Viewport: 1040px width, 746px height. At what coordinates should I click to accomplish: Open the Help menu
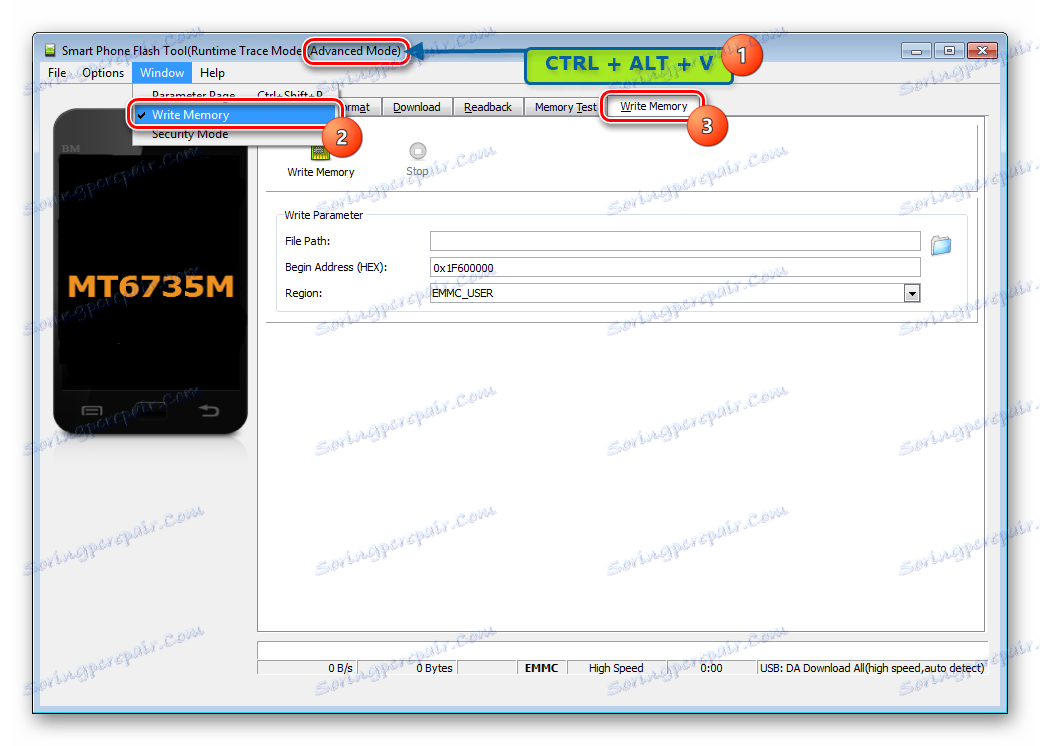point(212,73)
